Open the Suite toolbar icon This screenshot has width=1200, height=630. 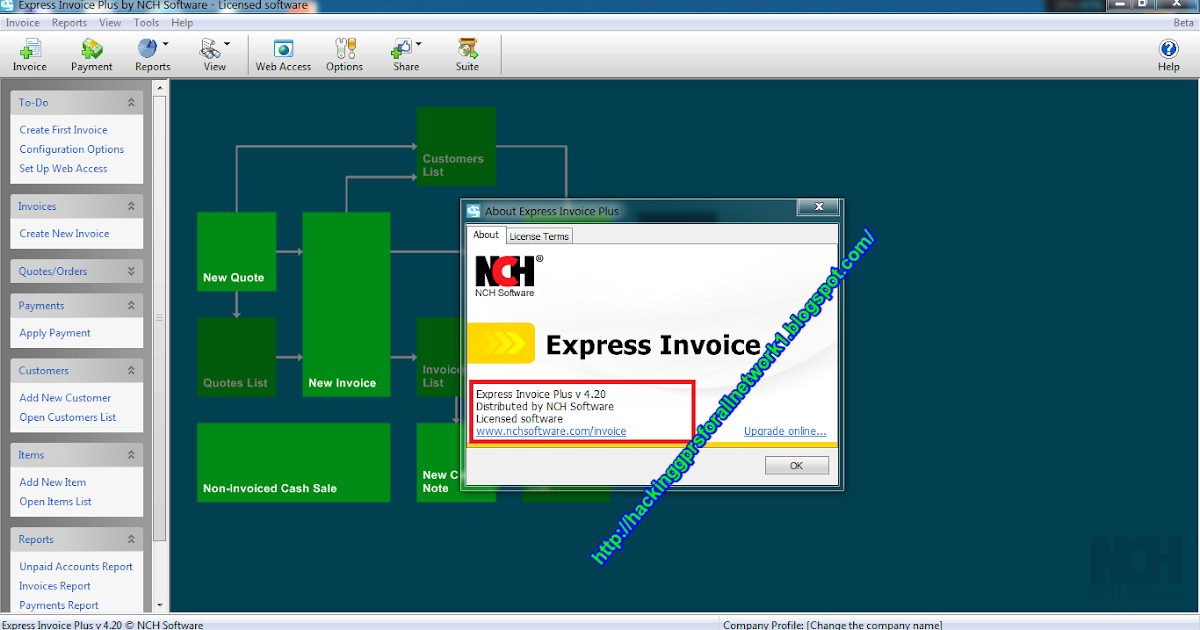coord(467,55)
